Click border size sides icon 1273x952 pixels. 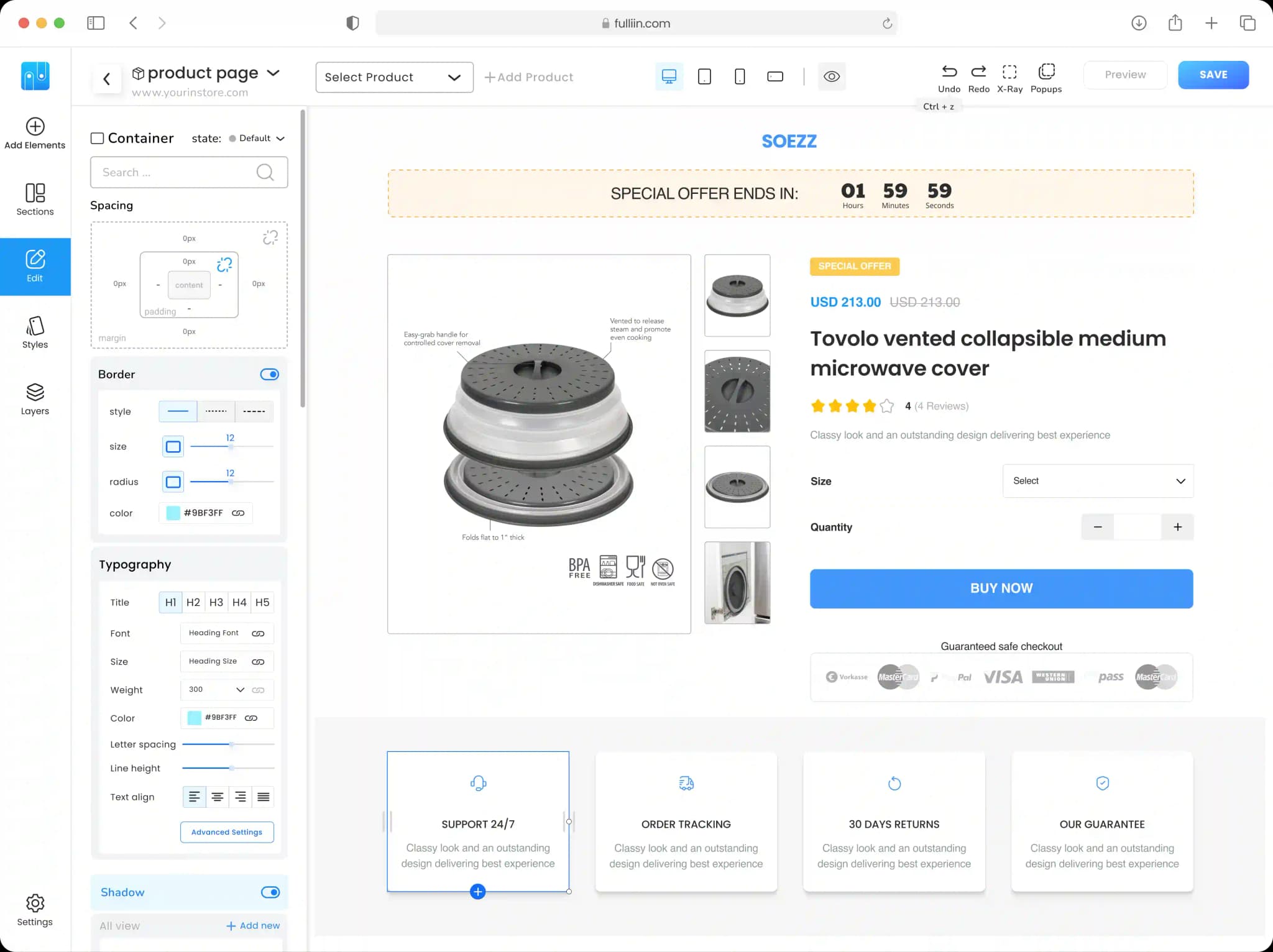pyautogui.click(x=173, y=446)
